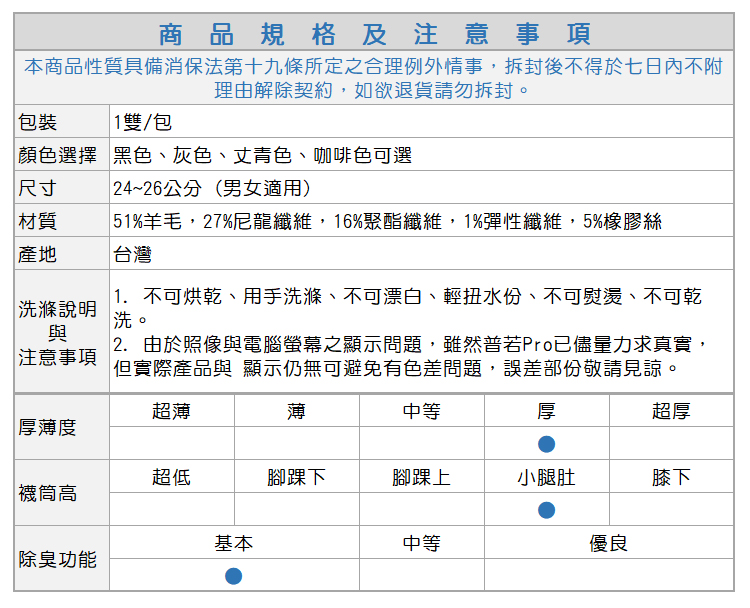Click the 51%羊毛 material composition text
750x608 pixels.
tap(387, 222)
